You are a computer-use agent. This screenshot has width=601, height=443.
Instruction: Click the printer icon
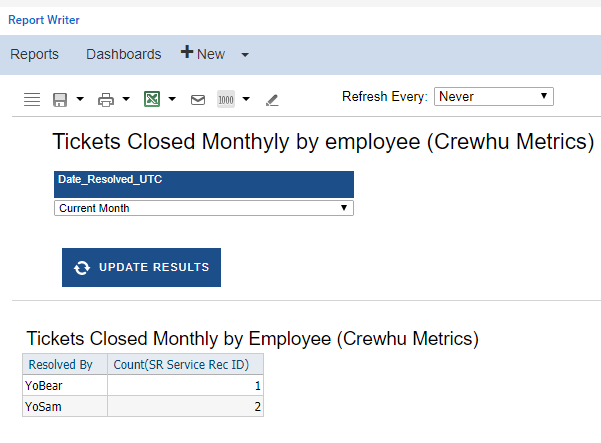106,100
